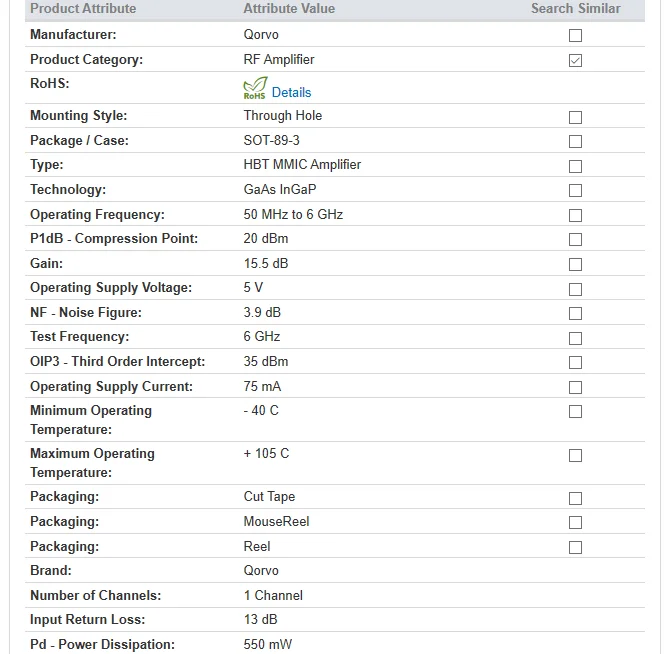
Task: Check the Packaging Cut Tape checkbox
Action: tap(575, 498)
